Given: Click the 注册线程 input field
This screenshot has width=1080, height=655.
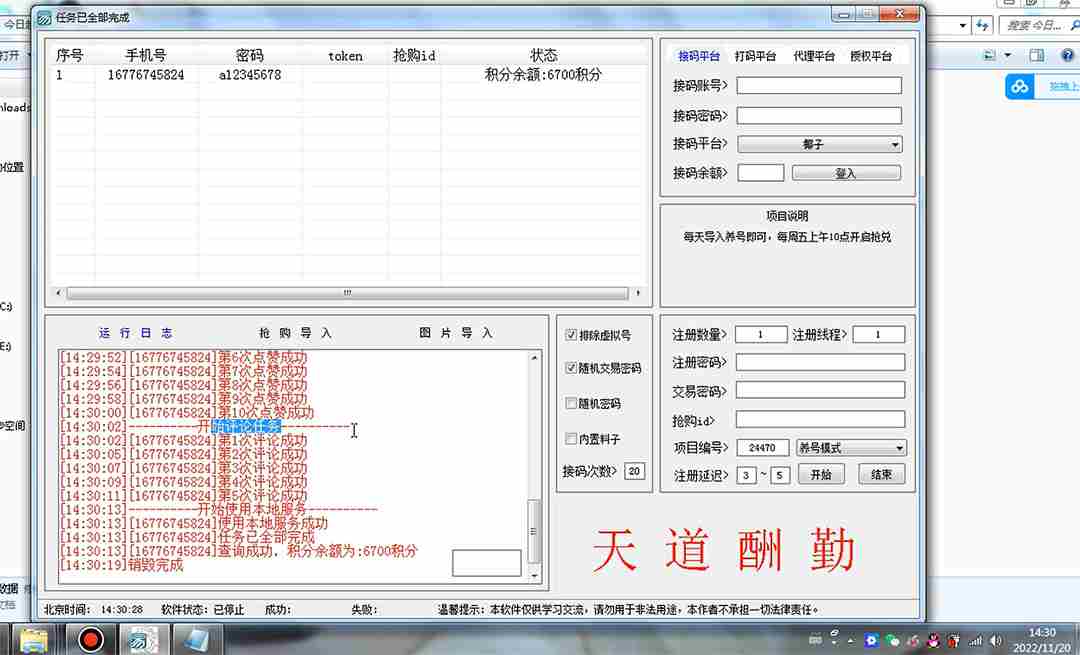Looking at the screenshot, I should [878, 334].
